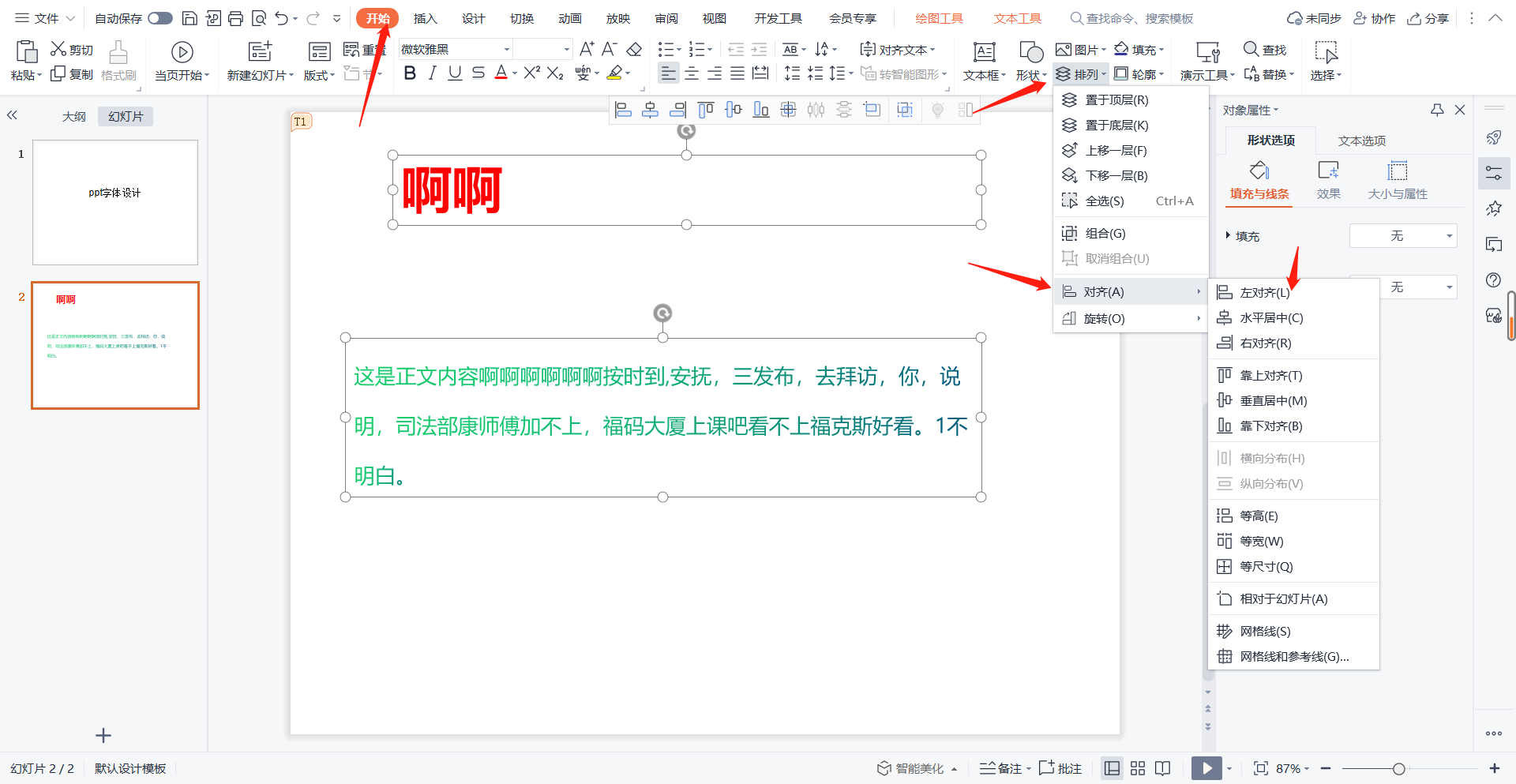The image size is (1516, 784).
Task: Click the 效果 effects button
Action: coord(1329,181)
